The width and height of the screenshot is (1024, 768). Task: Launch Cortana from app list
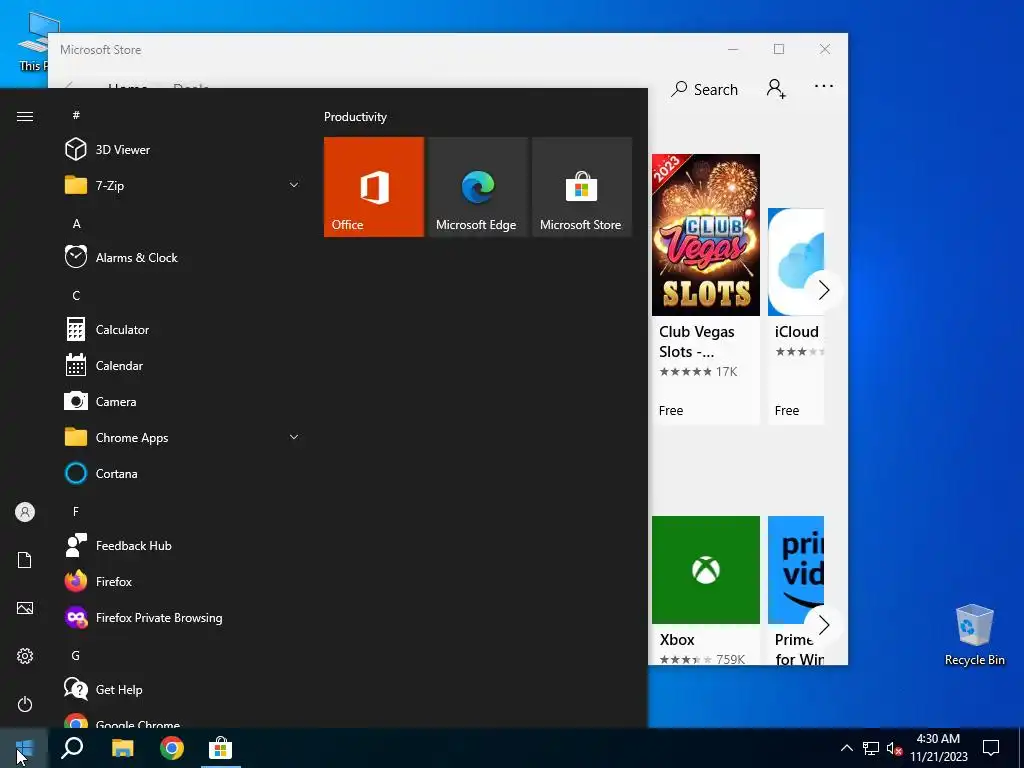pyautogui.click(x=183, y=473)
